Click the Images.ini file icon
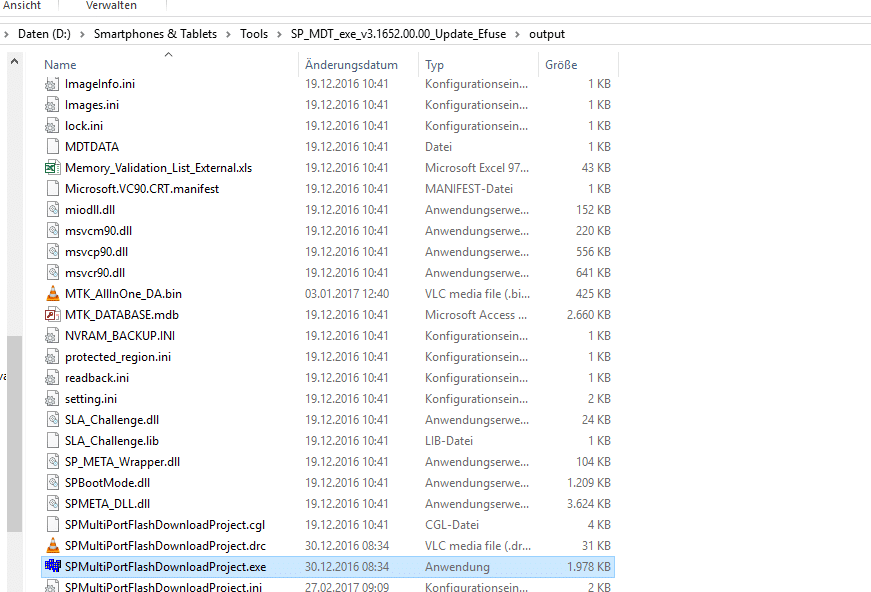 (52, 105)
